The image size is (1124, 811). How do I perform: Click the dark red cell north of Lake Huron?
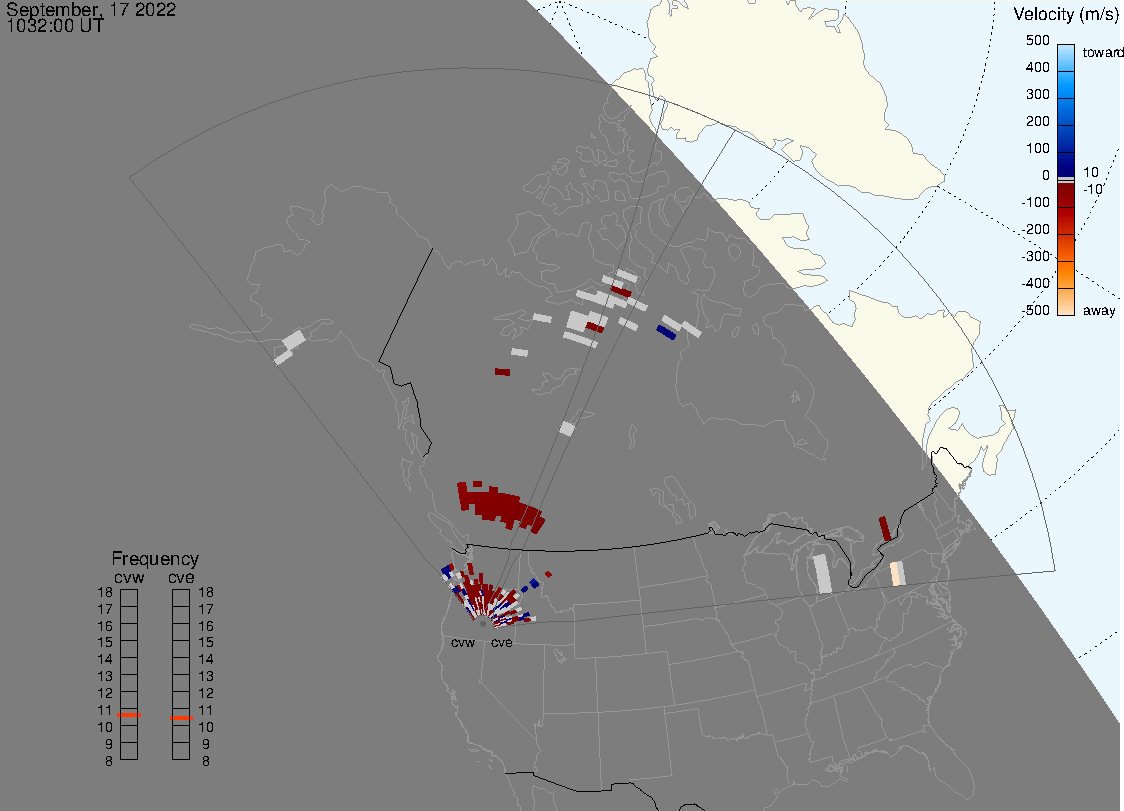(885, 528)
